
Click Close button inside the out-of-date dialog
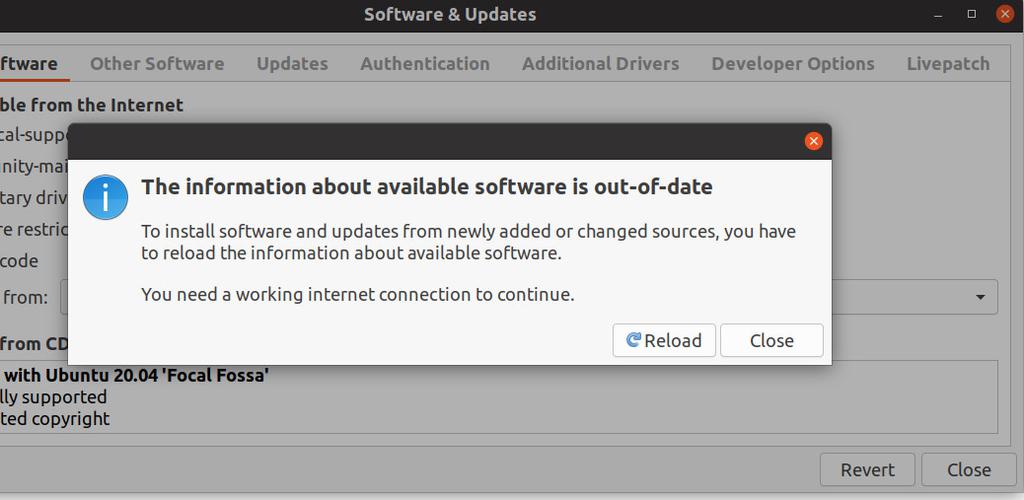tap(771, 340)
